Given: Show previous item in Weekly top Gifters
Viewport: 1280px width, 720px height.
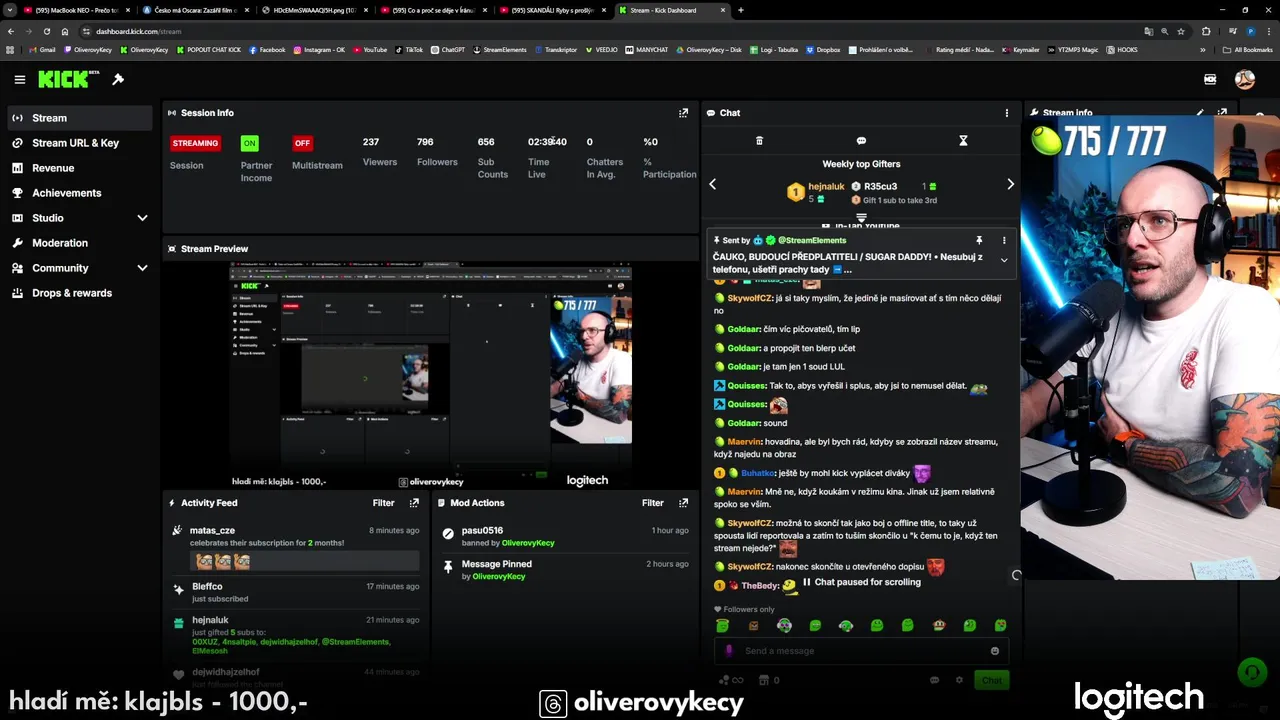Looking at the screenshot, I should 713,184.
